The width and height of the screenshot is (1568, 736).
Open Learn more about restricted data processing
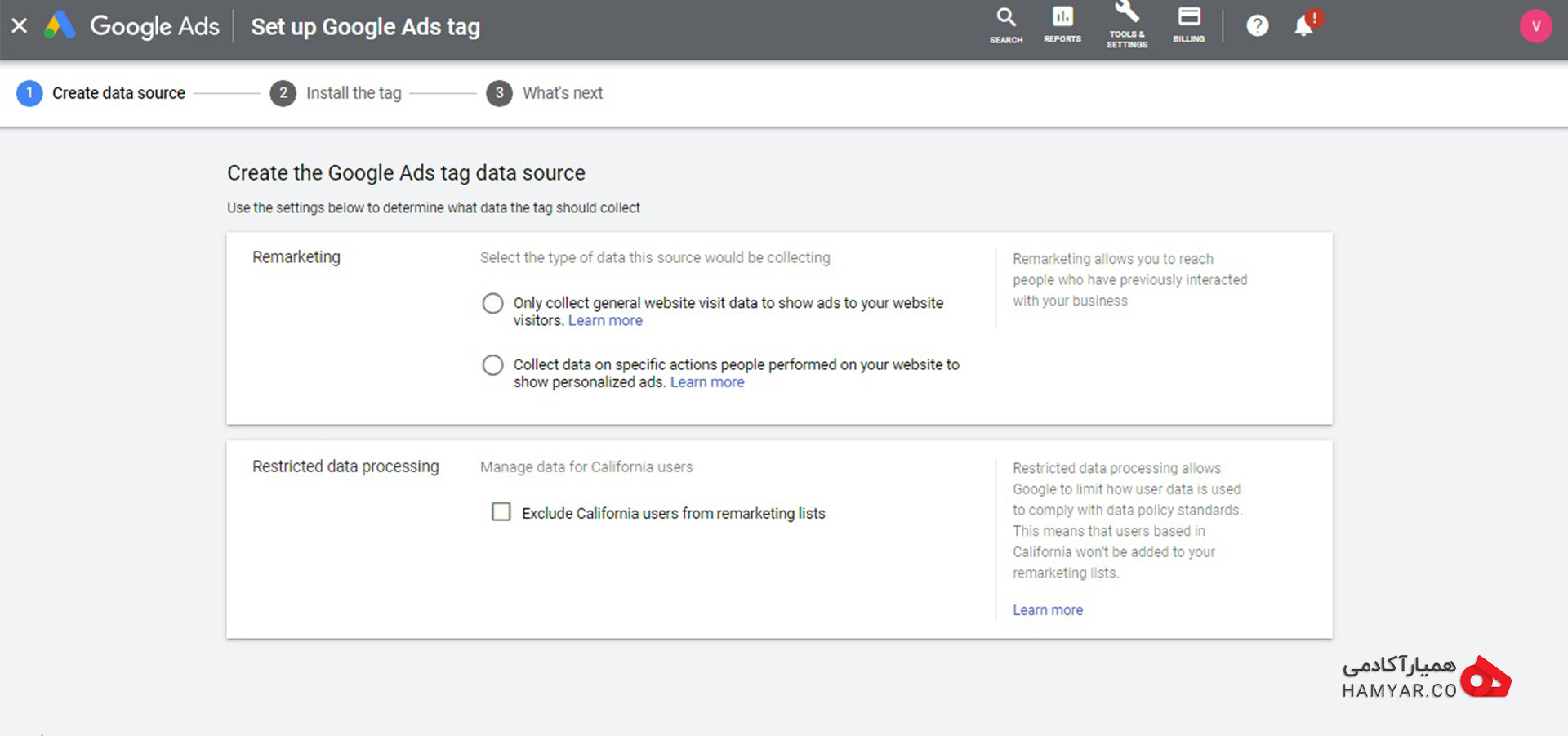tap(1048, 610)
